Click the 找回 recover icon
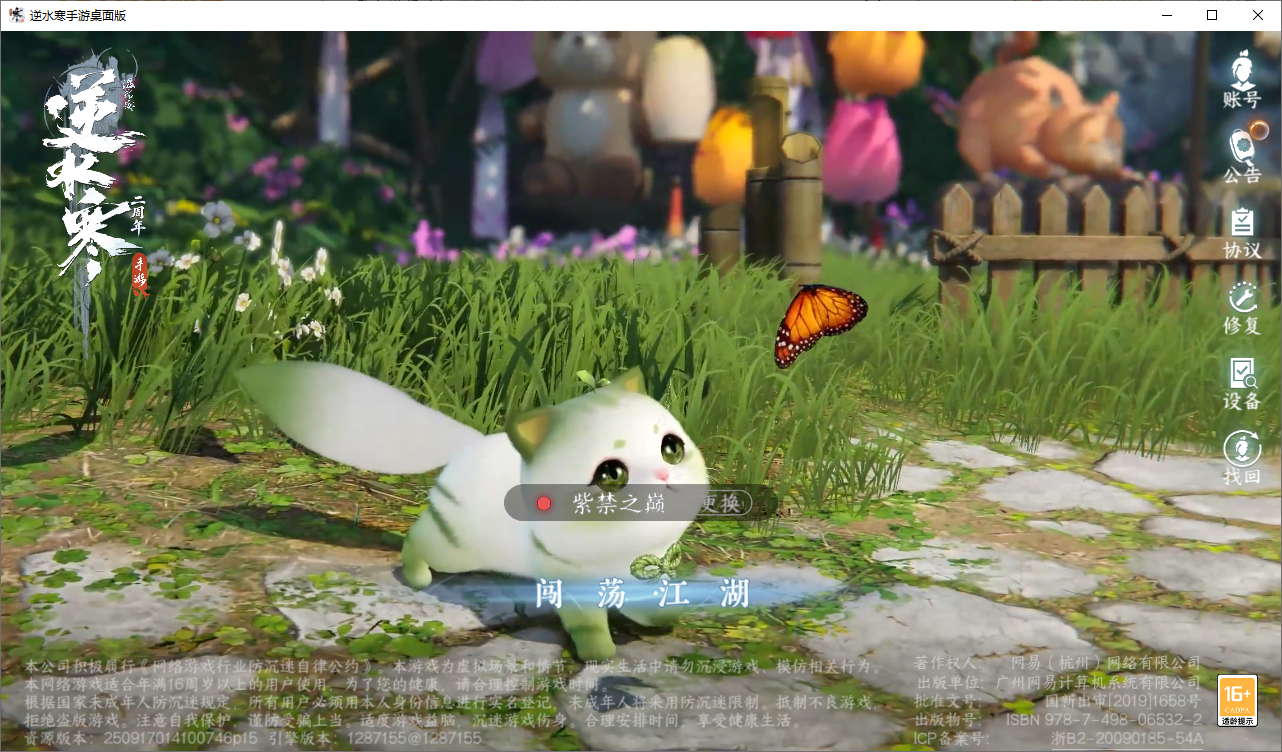Image resolution: width=1282 pixels, height=752 pixels. pos(1242,459)
